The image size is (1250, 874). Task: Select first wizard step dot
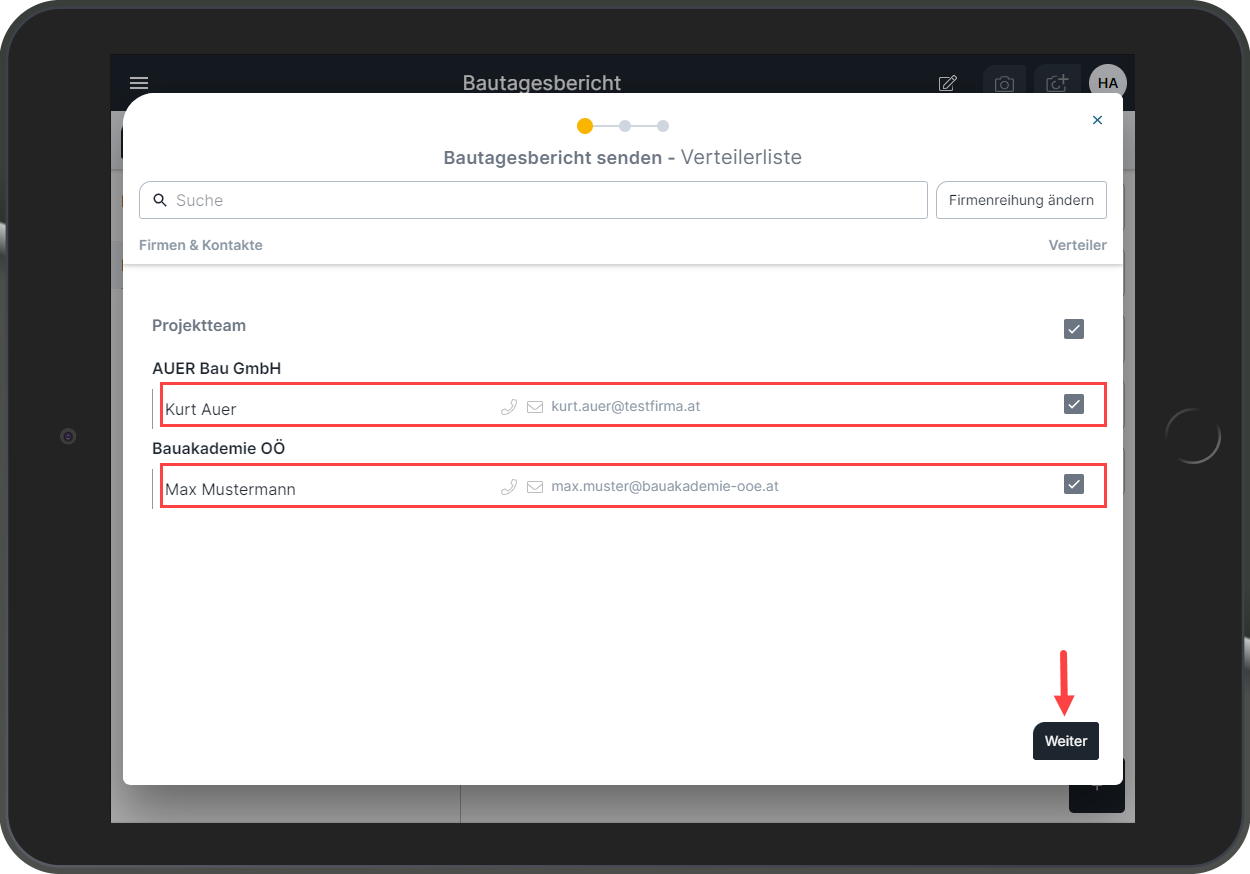(x=585, y=126)
